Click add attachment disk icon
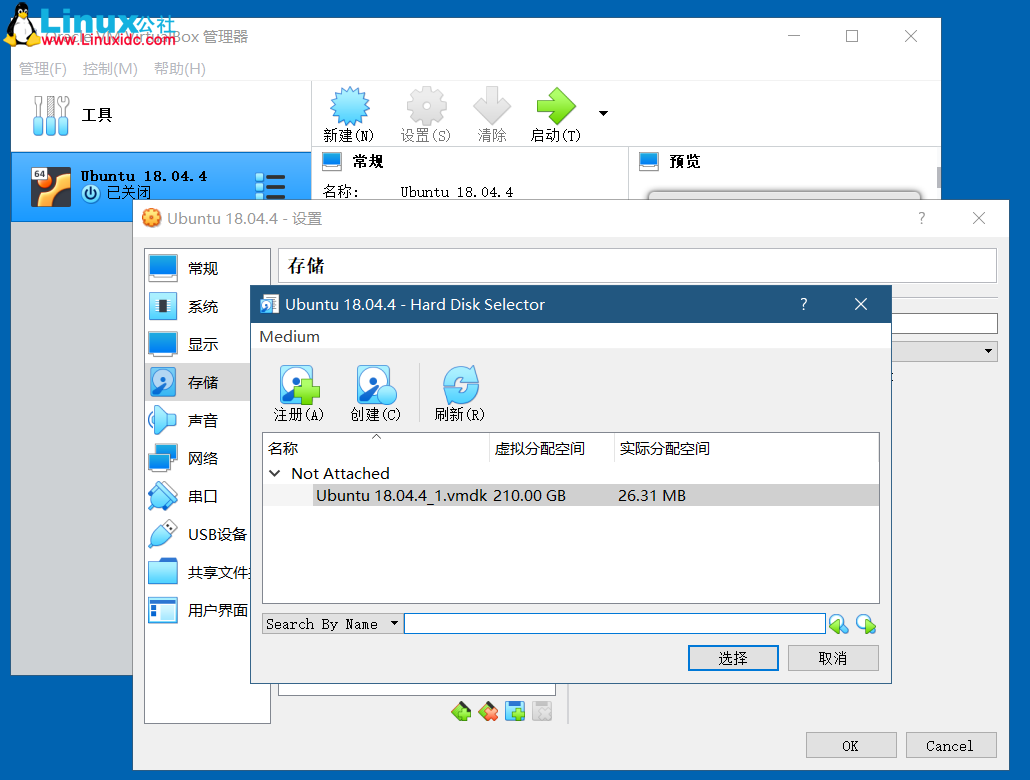Image resolution: width=1030 pixels, height=780 pixels. 515,711
